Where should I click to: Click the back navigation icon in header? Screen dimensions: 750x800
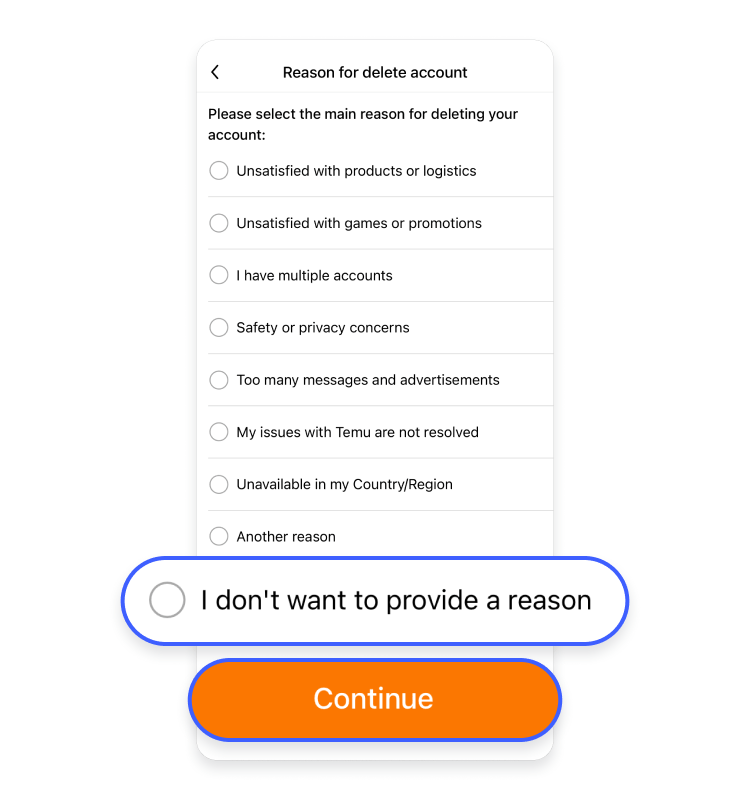214,72
